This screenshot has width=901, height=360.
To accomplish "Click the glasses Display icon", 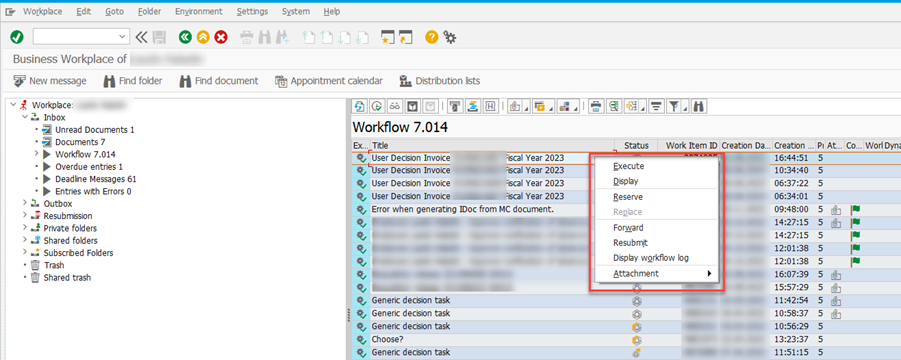I will point(395,106).
